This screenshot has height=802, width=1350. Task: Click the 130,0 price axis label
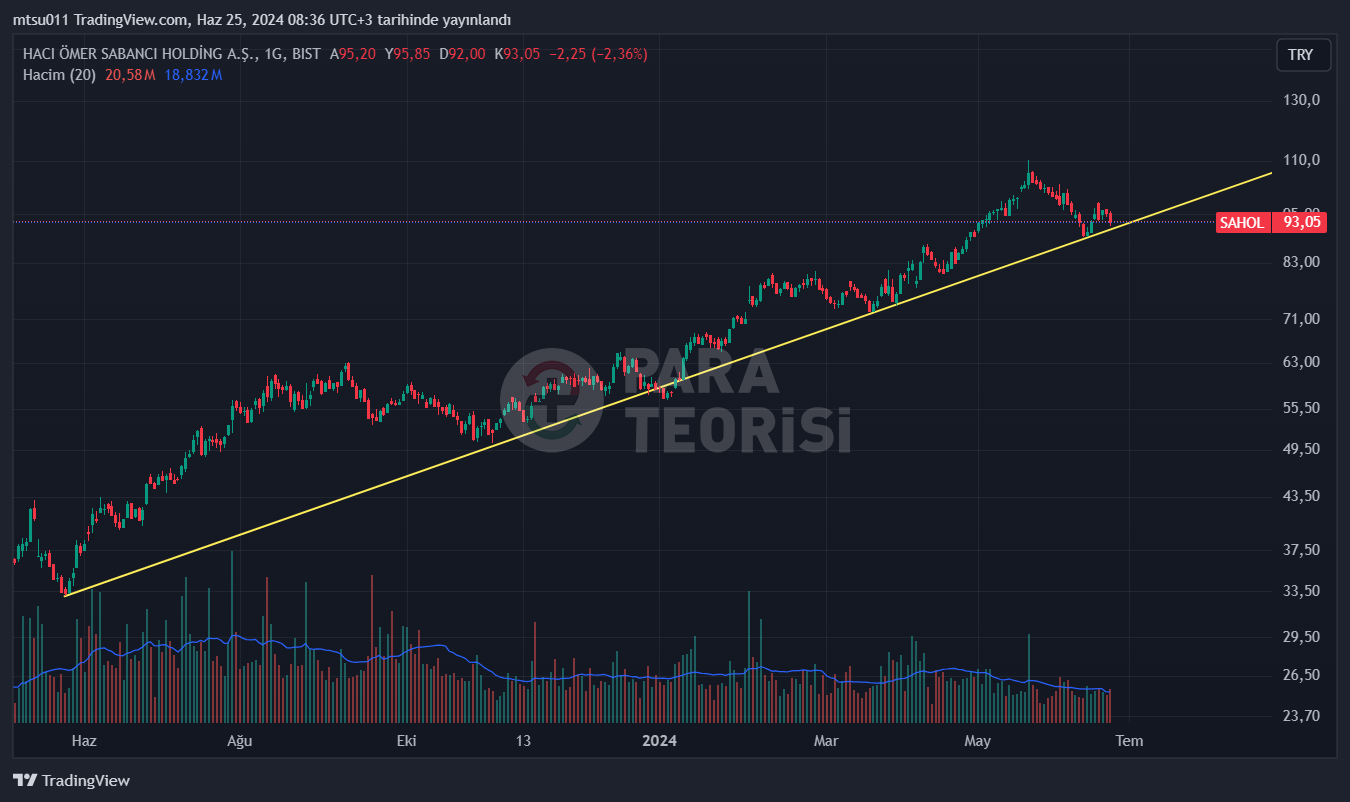pyautogui.click(x=1303, y=100)
